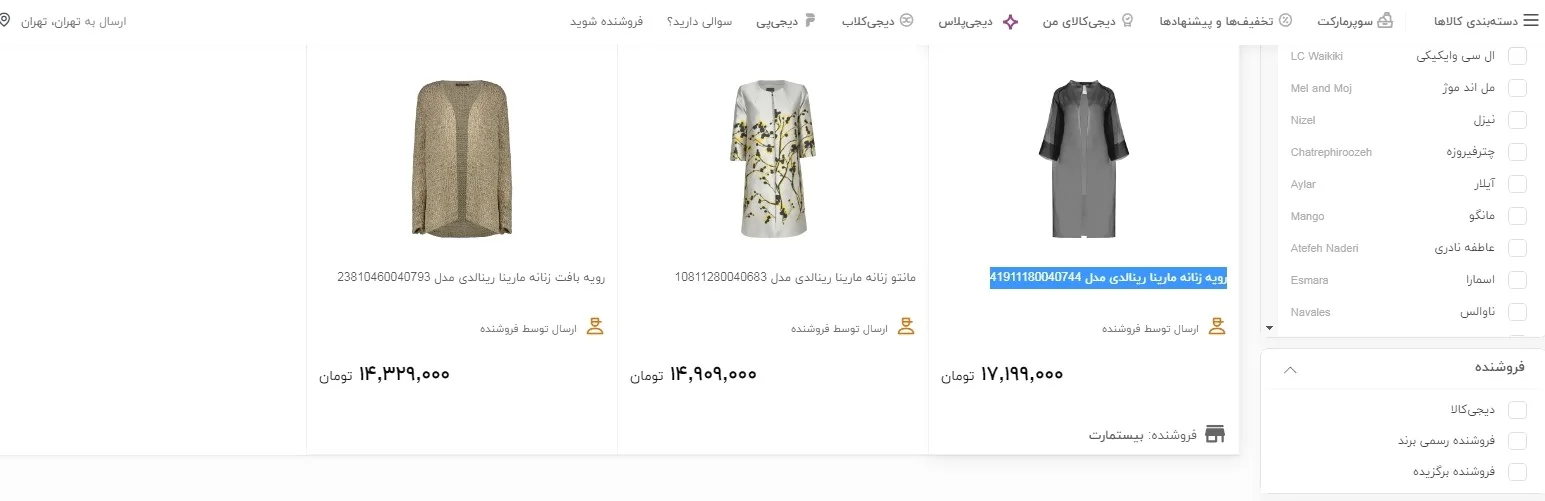Viewport: 1545px width, 501px height.
Task: Select the Esmara brand checkbox
Action: (1517, 280)
